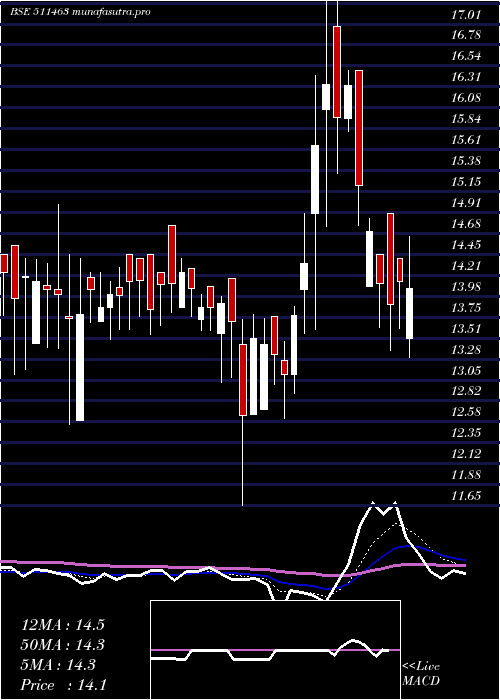Image resolution: width=500 pixels, height=700 pixels.
Task: Click the 15.84 price axis label
Action: (x=466, y=119)
